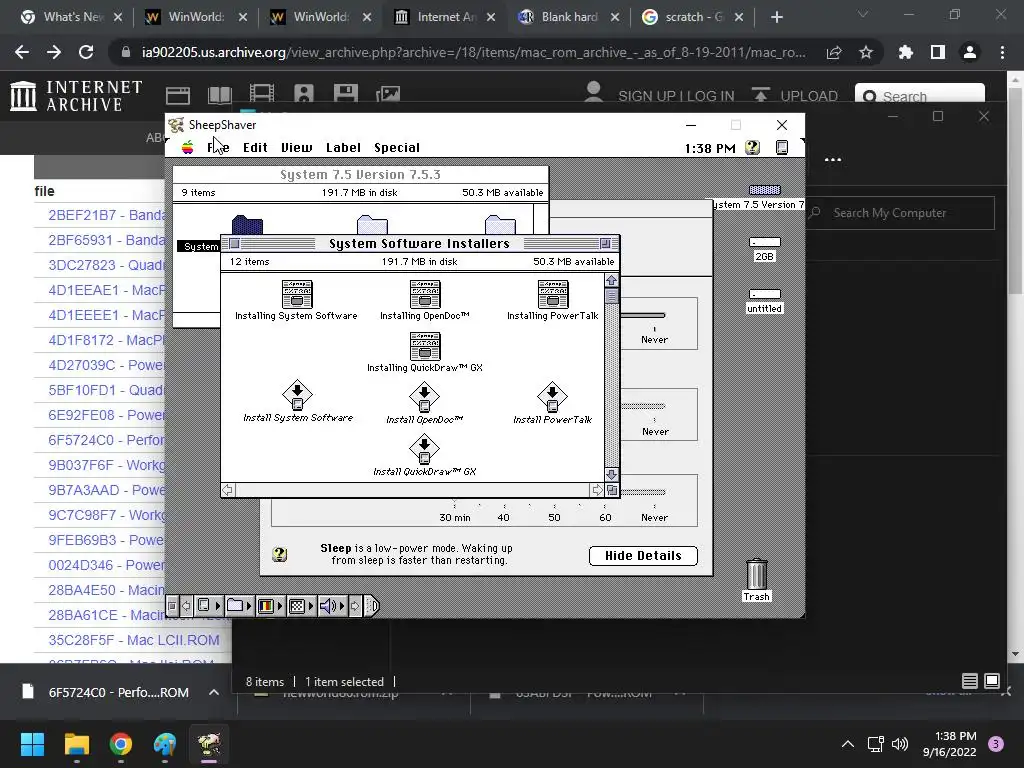This screenshot has width=1024, height=768.
Task: Click the help icon in Energy Saver window
Action: tap(280, 554)
